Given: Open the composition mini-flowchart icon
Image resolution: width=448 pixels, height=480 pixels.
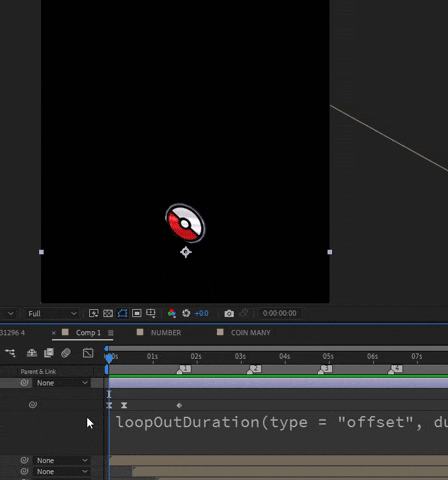Looking at the screenshot, I should (10, 353).
